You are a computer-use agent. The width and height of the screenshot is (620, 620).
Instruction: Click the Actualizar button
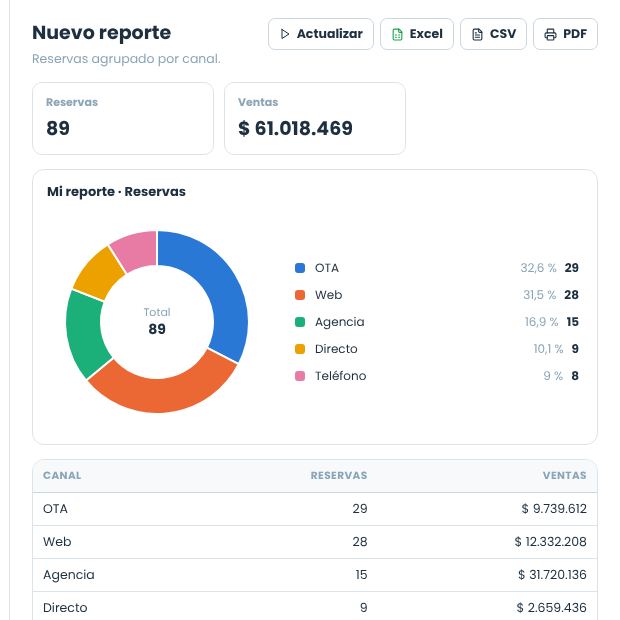point(321,34)
